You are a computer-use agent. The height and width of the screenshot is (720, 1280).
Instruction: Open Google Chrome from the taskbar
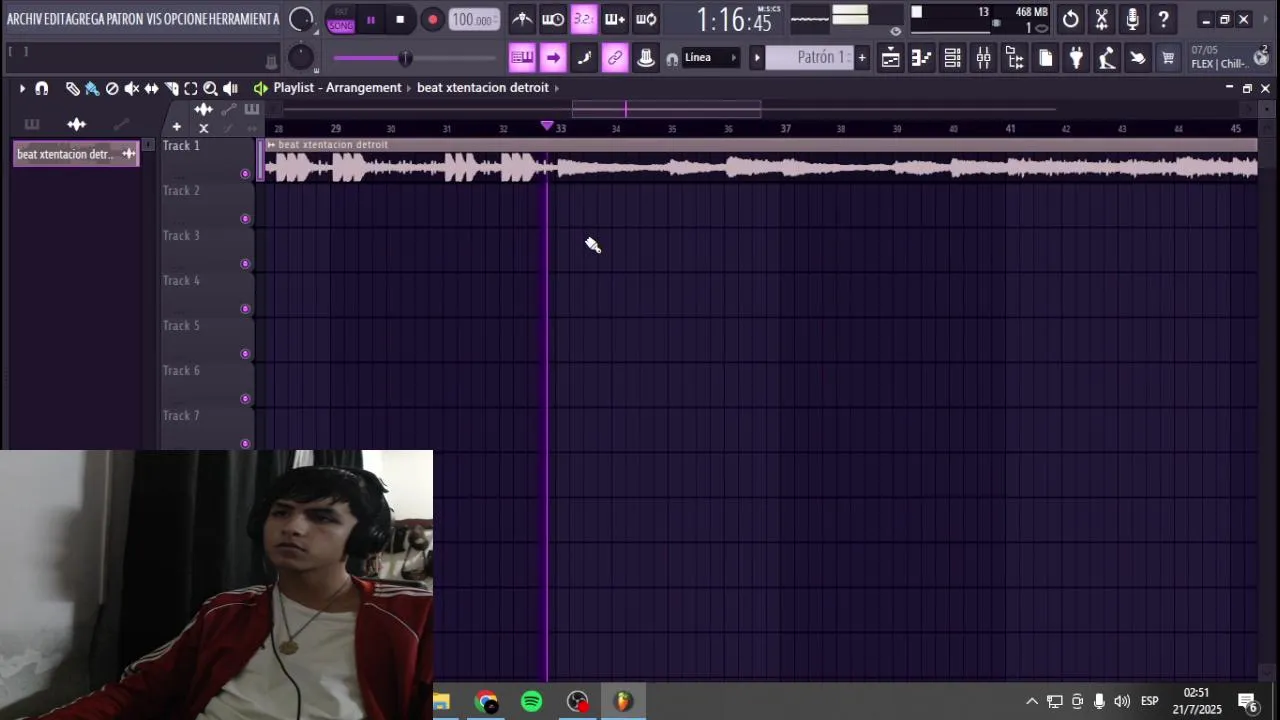487,702
